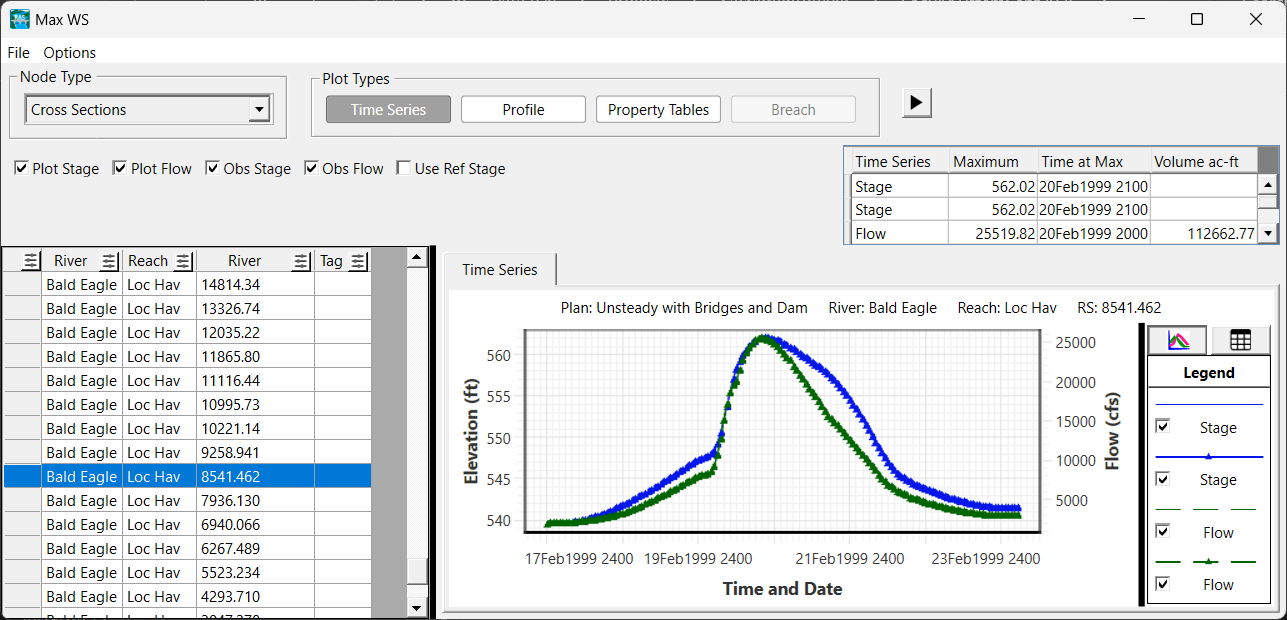This screenshot has width=1287, height=620.
Task: Open filter icon on Tag column header
Action: (x=358, y=261)
